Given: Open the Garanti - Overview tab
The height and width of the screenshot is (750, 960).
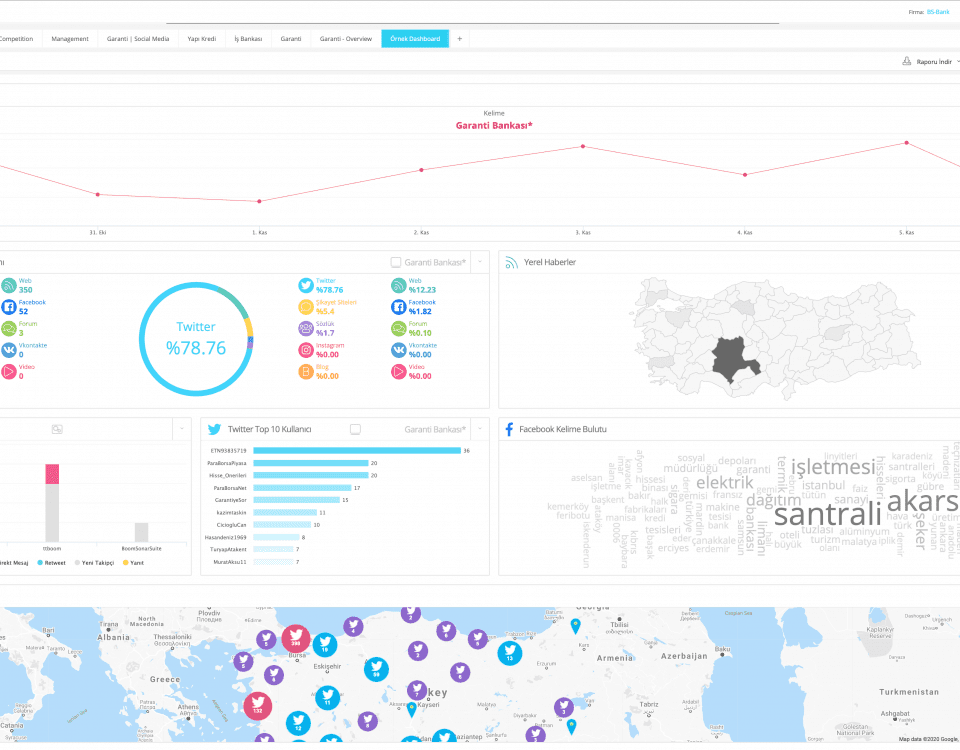Looking at the screenshot, I should 345,39.
